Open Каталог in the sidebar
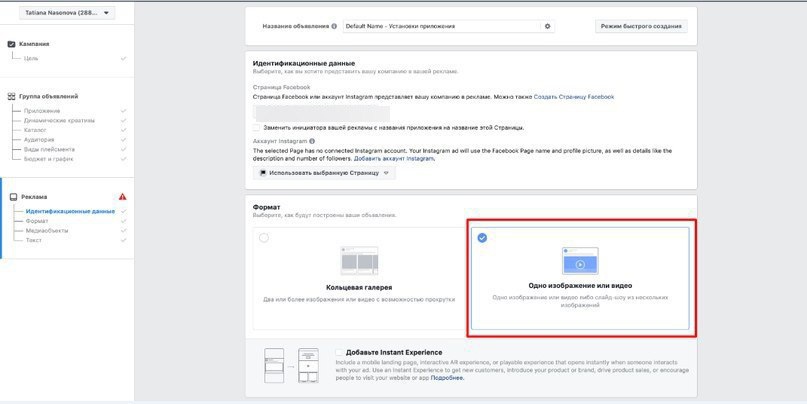 click(x=35, y=130)
